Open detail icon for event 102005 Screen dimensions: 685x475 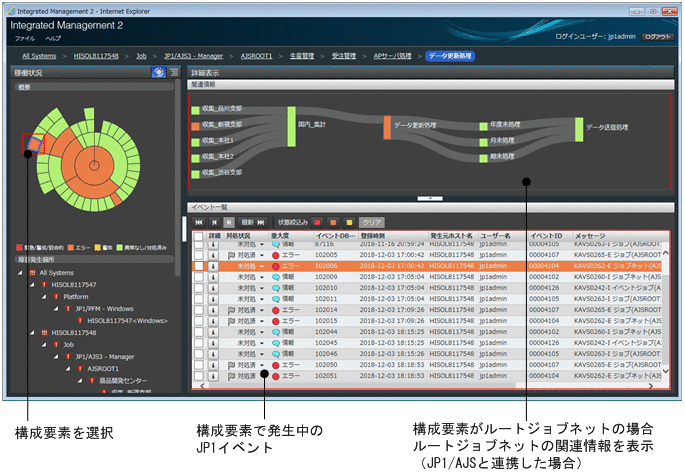pos(213,255)
